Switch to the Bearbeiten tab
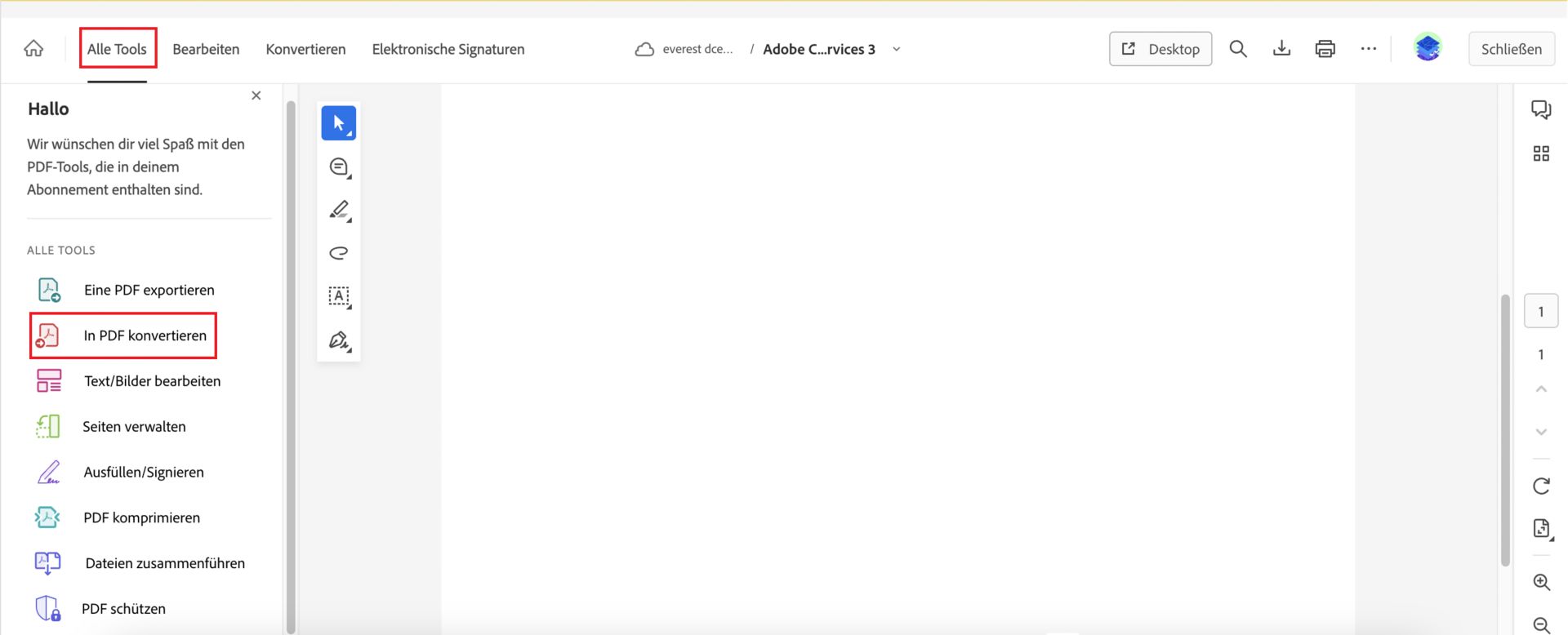The image size is (1568, 635). point(206,49)
